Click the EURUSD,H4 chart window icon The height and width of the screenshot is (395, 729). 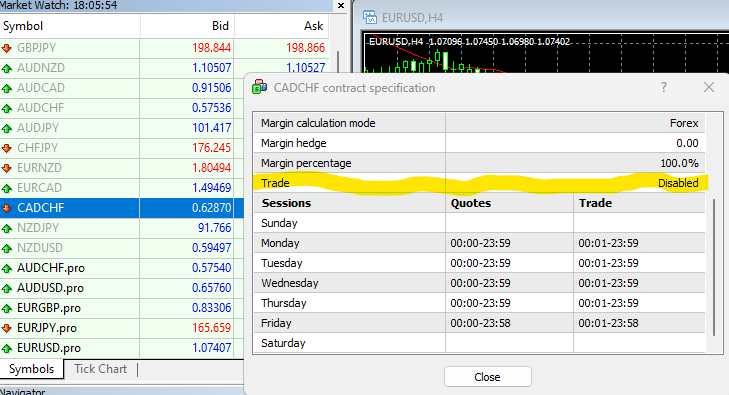[370, 17]
